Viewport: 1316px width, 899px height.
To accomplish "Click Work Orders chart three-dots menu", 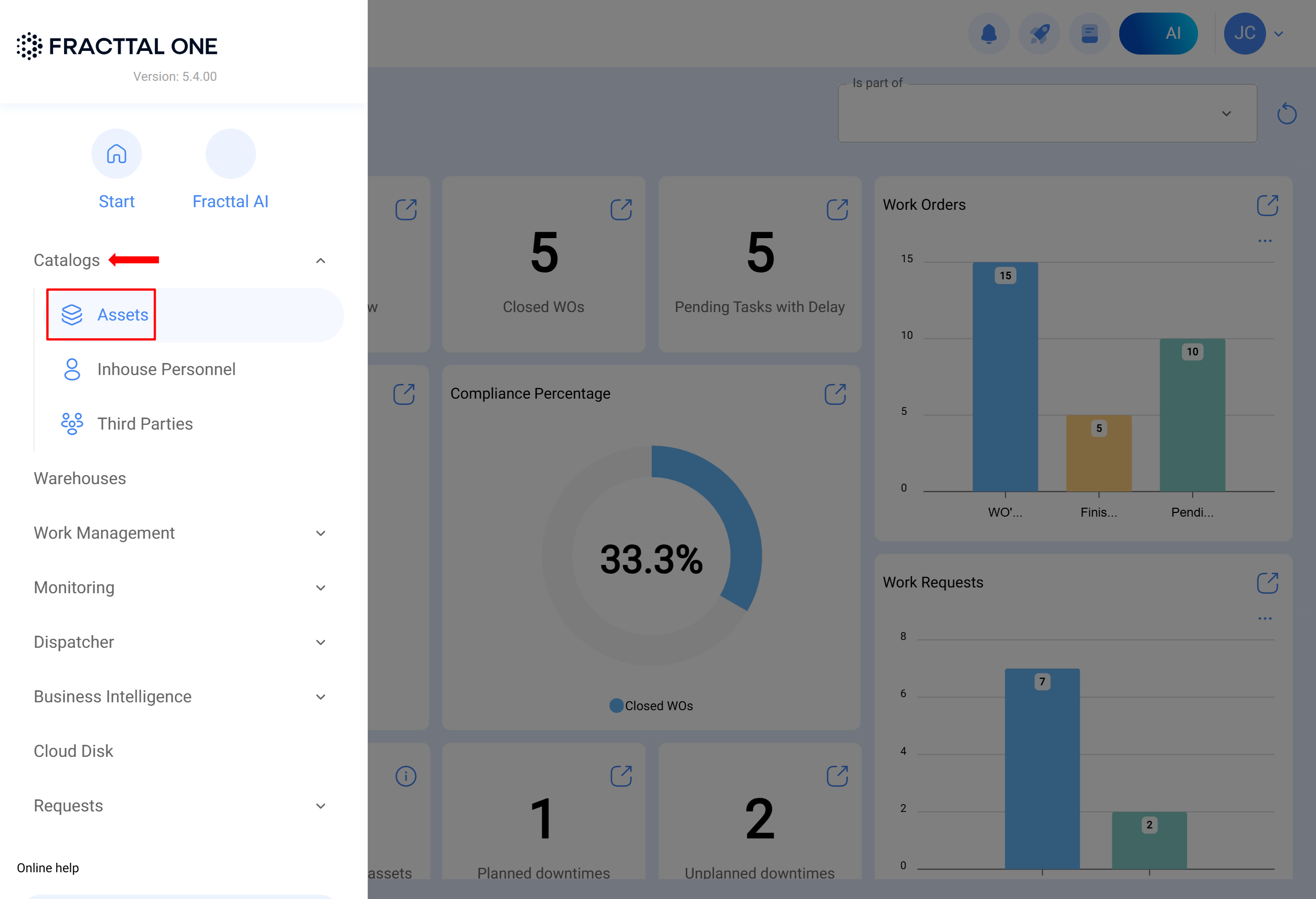I will pyautogui.click(x=1265, y=241).
